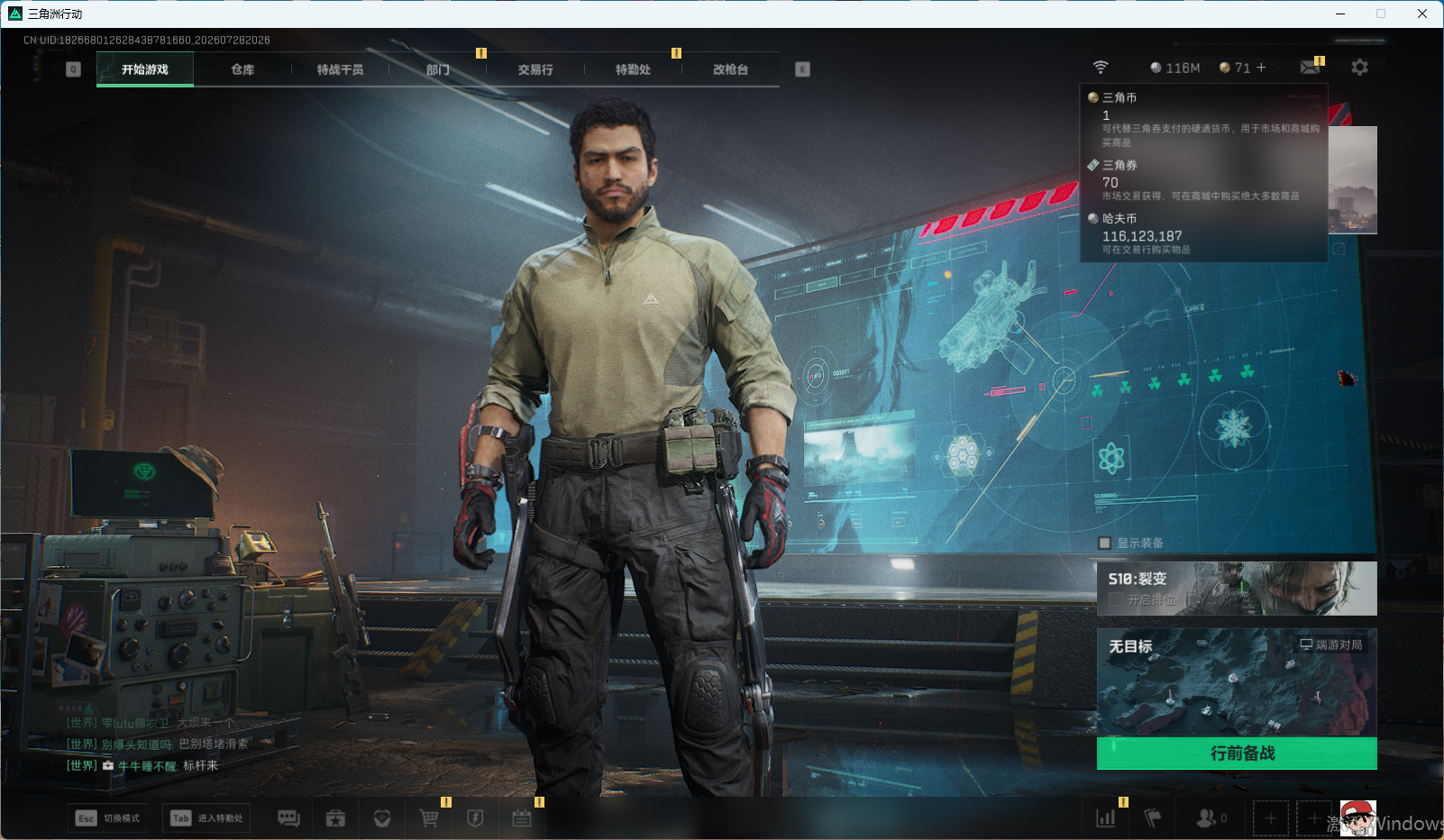Open the lightning shield icon
Screen dimensions: 1444x840
pyautogui.click(x=475, y=818)
